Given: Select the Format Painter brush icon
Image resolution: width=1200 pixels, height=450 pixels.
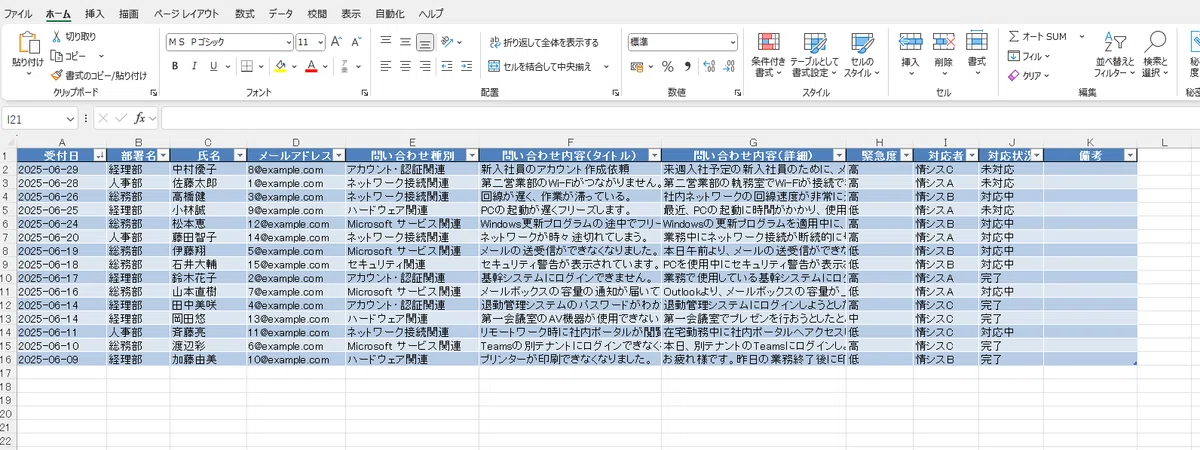Looking at the screenshot, I should (x=56, y=75).
